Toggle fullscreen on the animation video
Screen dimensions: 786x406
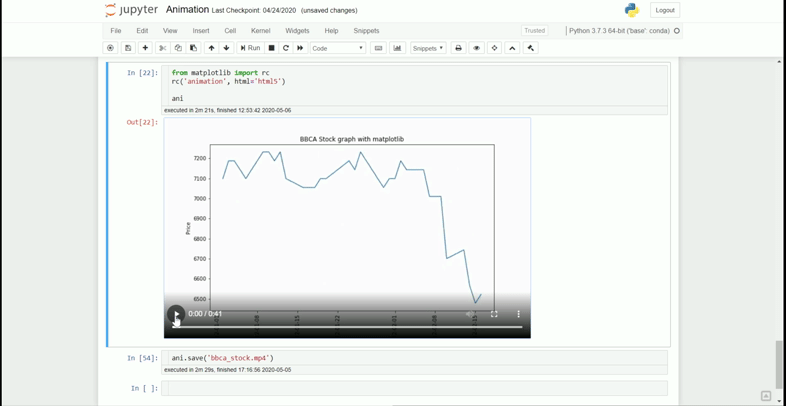(494, 314)
